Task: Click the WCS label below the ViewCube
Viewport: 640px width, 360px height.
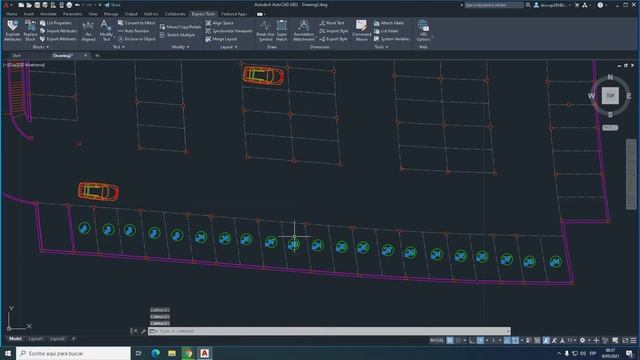Action: (610, 128)
